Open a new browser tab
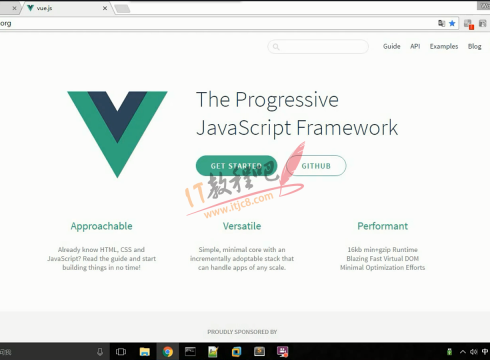Screen dimensions: 490x360 122,9
